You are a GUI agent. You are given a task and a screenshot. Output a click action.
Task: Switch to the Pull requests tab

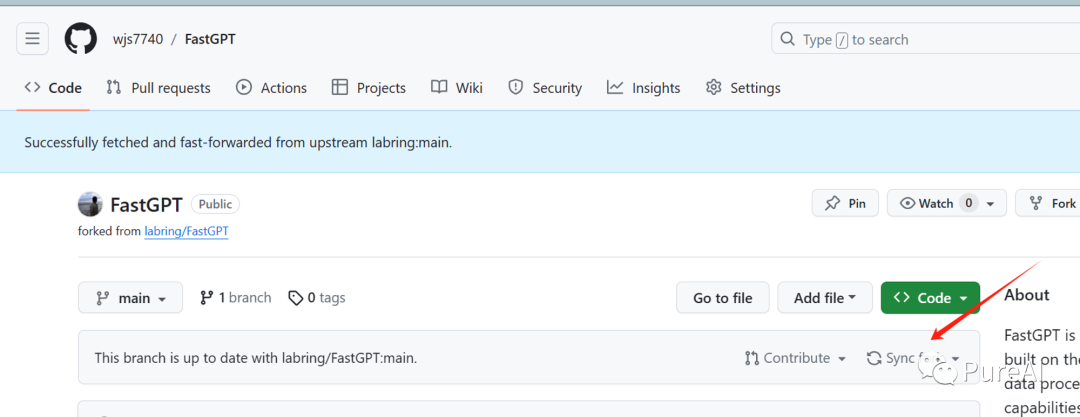pyautogui.click(x=159, y=88)
